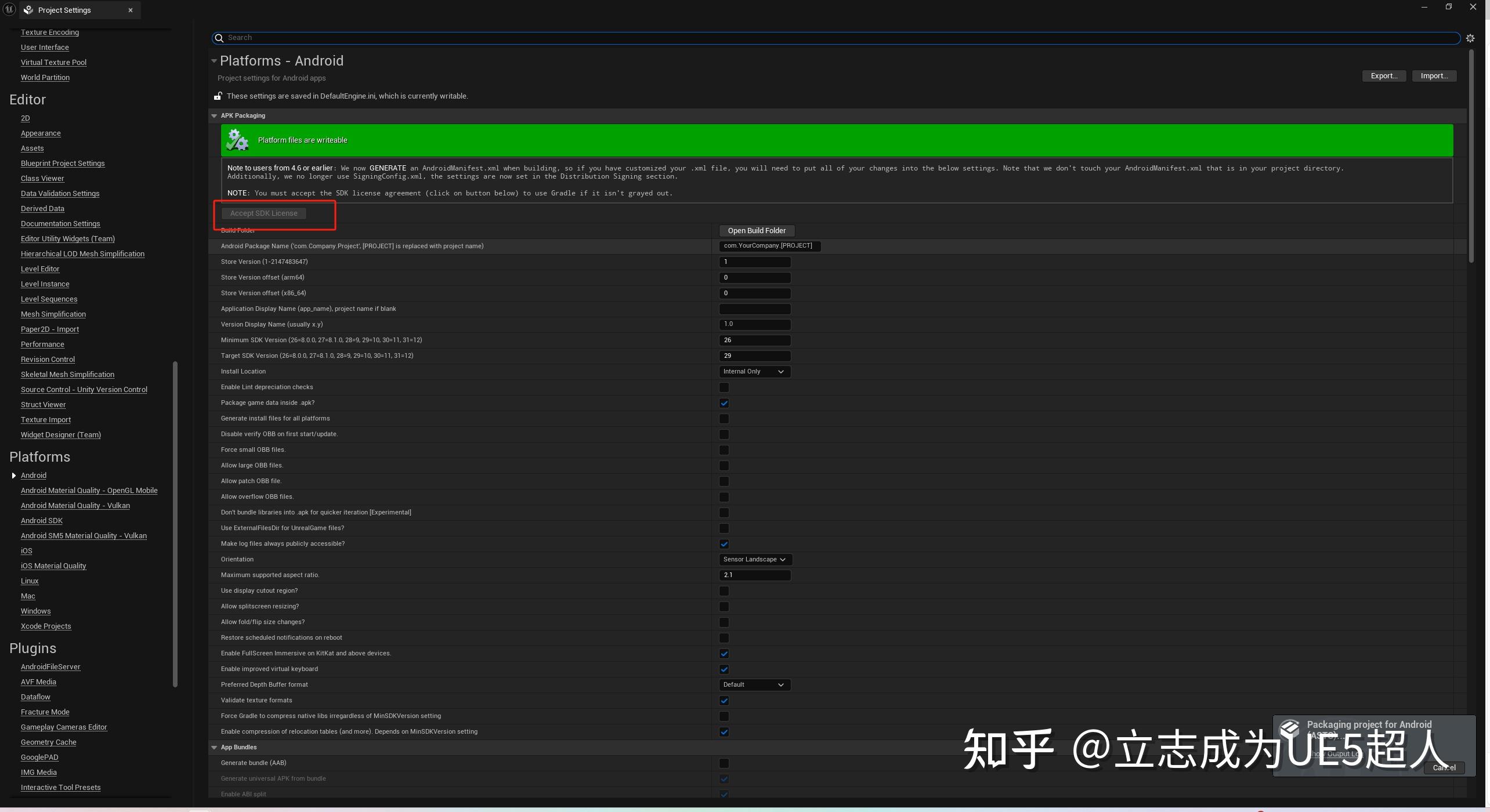Viewport: 1490px width, 812px height.
Task: Switch to the Project Settings tab
Action: 64,10
